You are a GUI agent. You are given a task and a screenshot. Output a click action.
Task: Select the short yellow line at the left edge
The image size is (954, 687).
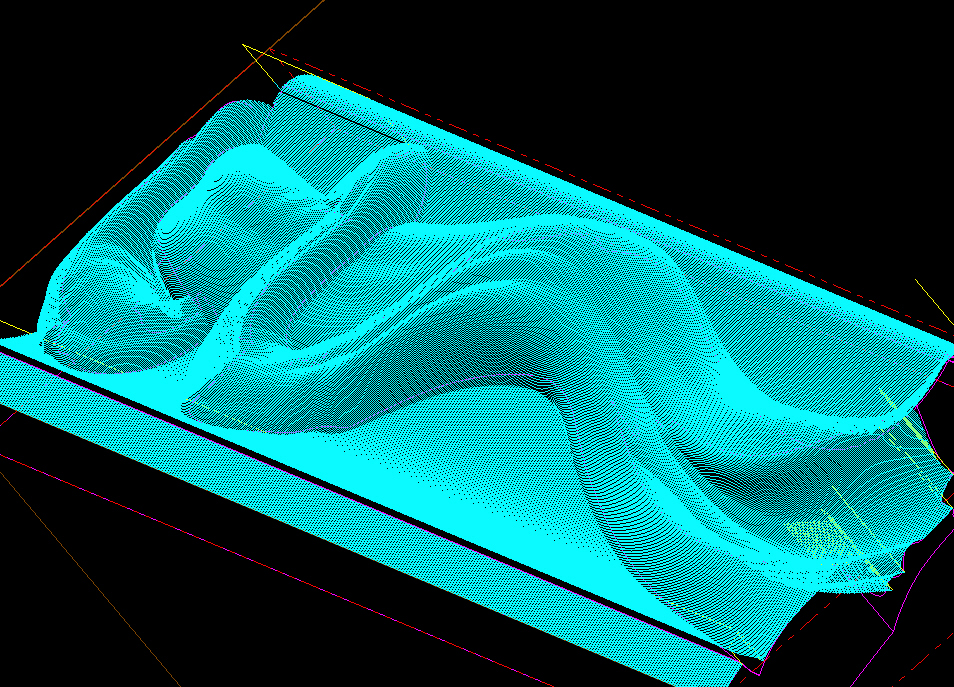(x=15, y=327)
